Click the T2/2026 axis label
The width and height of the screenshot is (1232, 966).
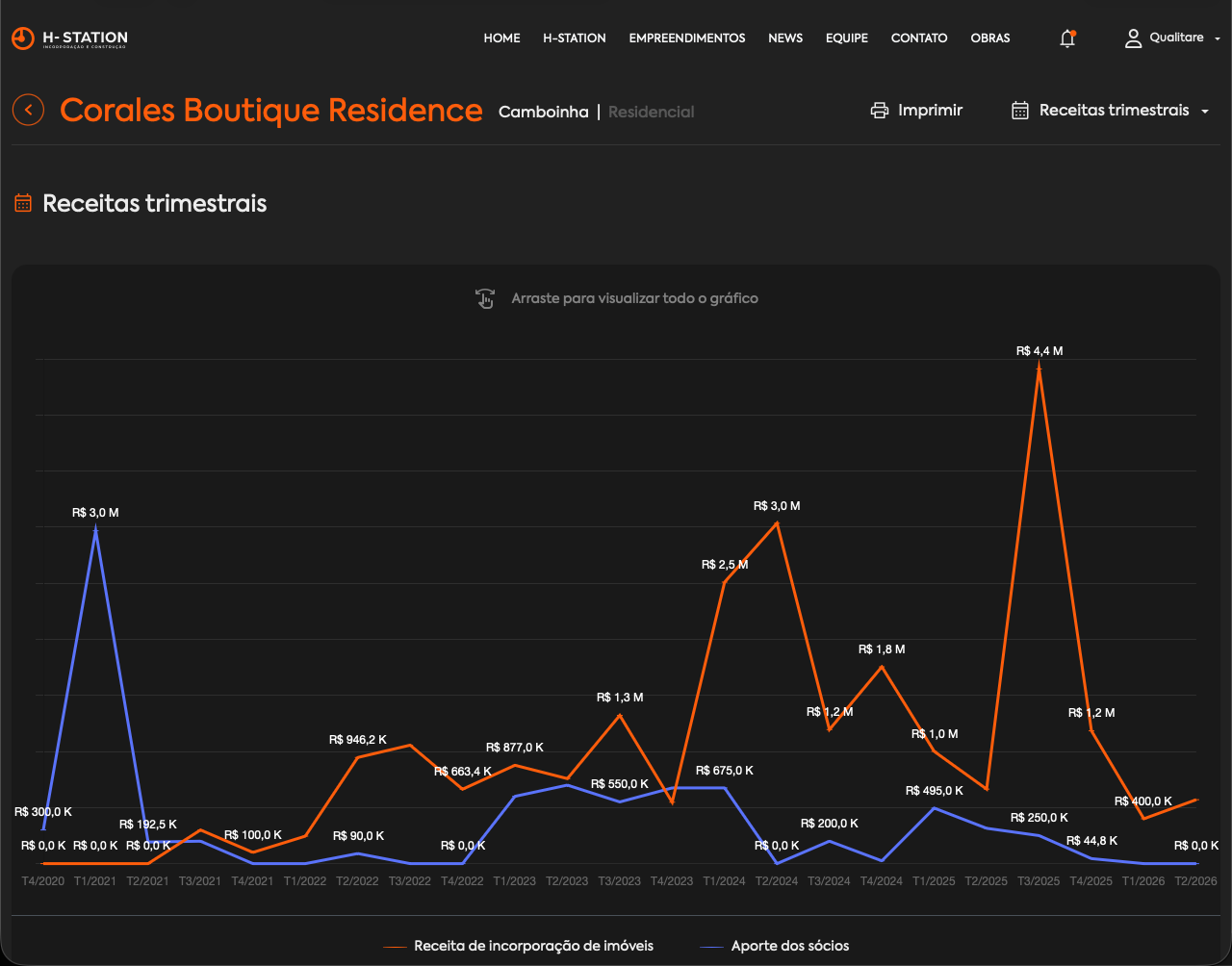[1195, 880]
